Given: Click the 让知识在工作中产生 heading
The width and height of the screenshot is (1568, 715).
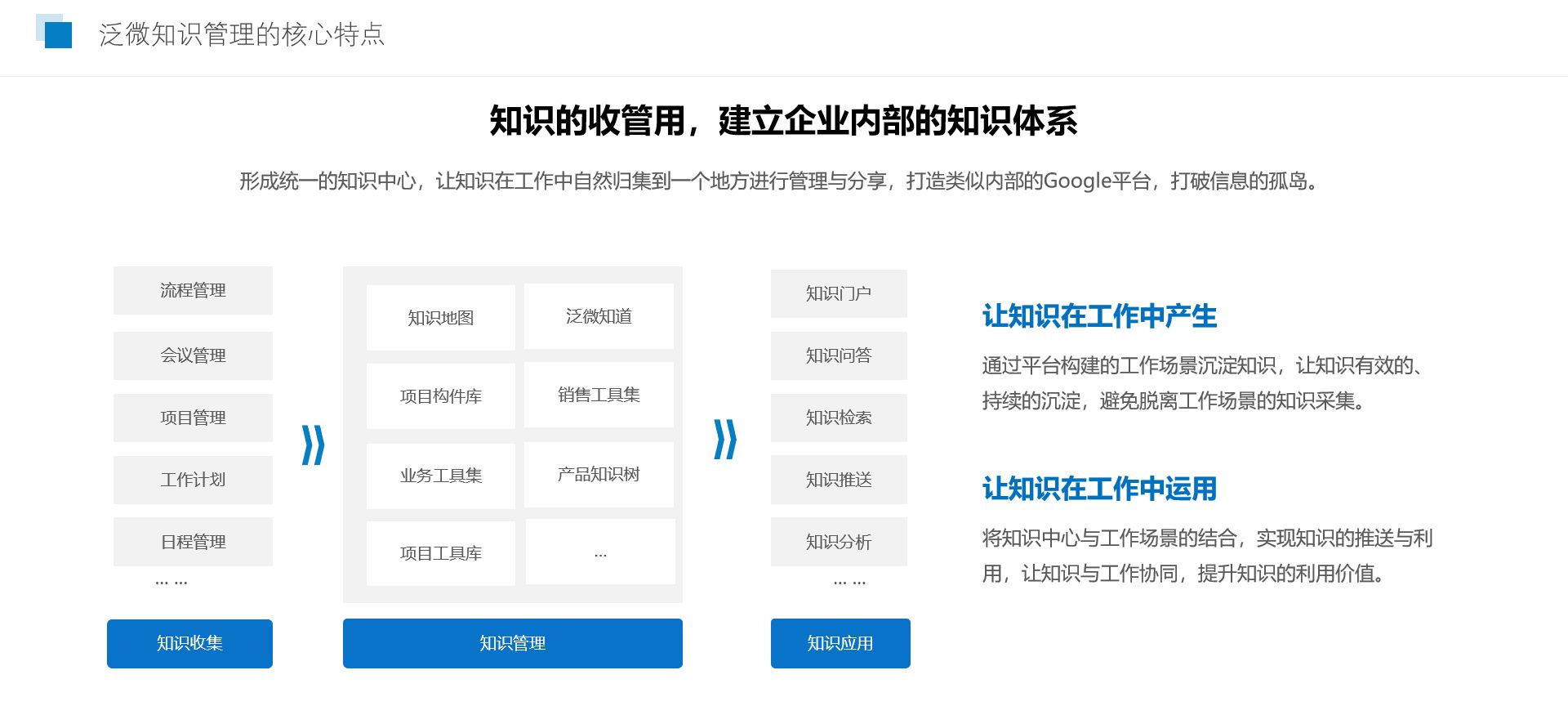Looking at the screenshot, I should point(1099,316).
